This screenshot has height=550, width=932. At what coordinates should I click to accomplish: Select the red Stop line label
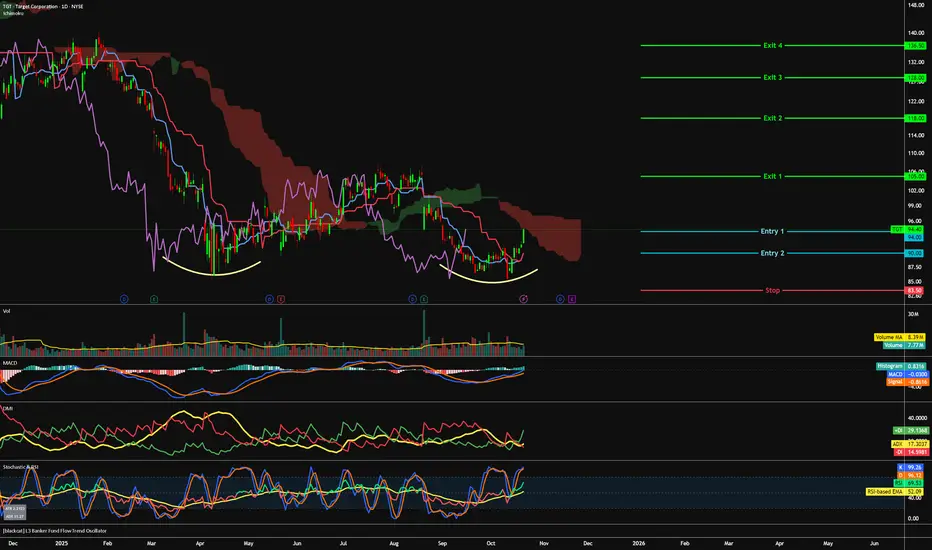click(772, 290)
